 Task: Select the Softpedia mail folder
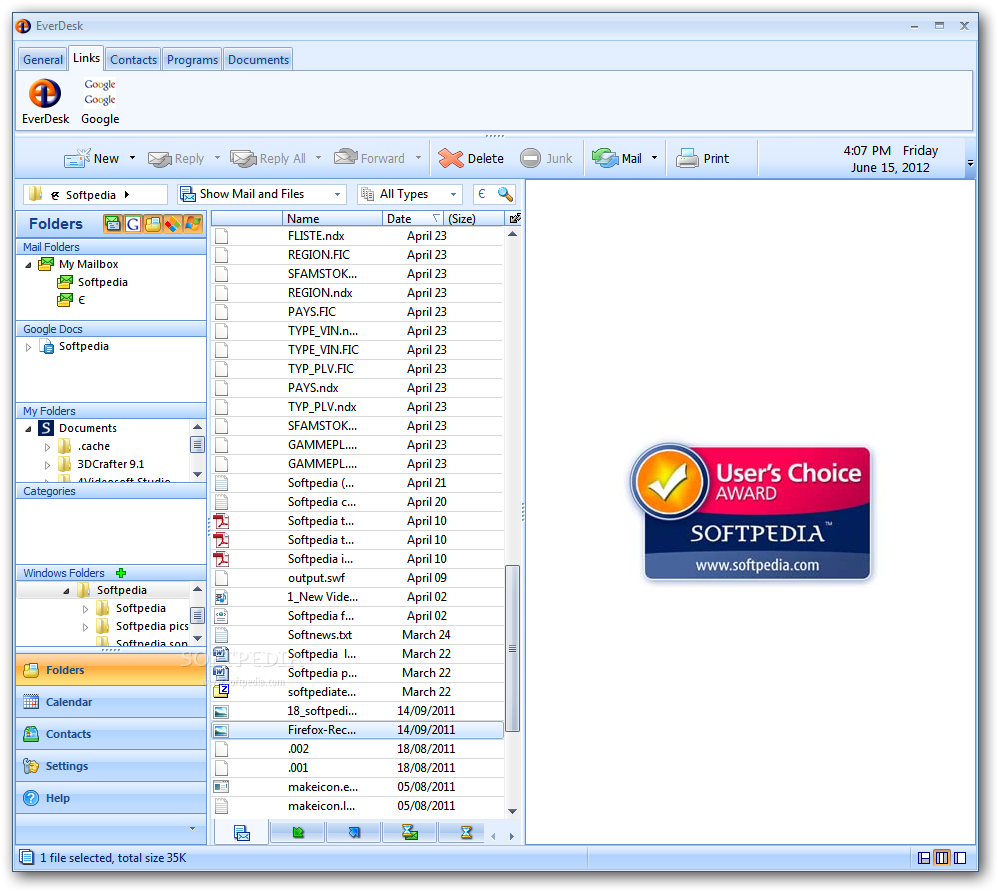click(x=103, y=282)
